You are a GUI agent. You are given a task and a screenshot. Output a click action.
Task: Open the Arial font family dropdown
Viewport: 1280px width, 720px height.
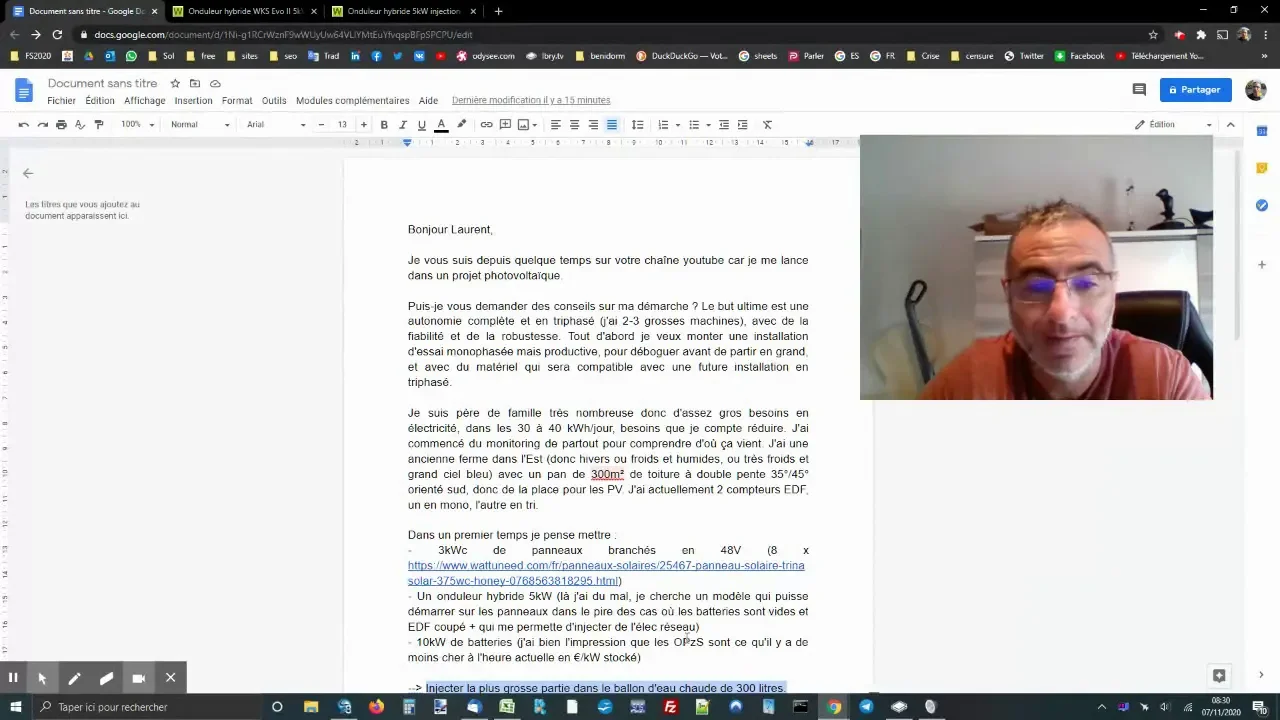(x=276, y=125)
